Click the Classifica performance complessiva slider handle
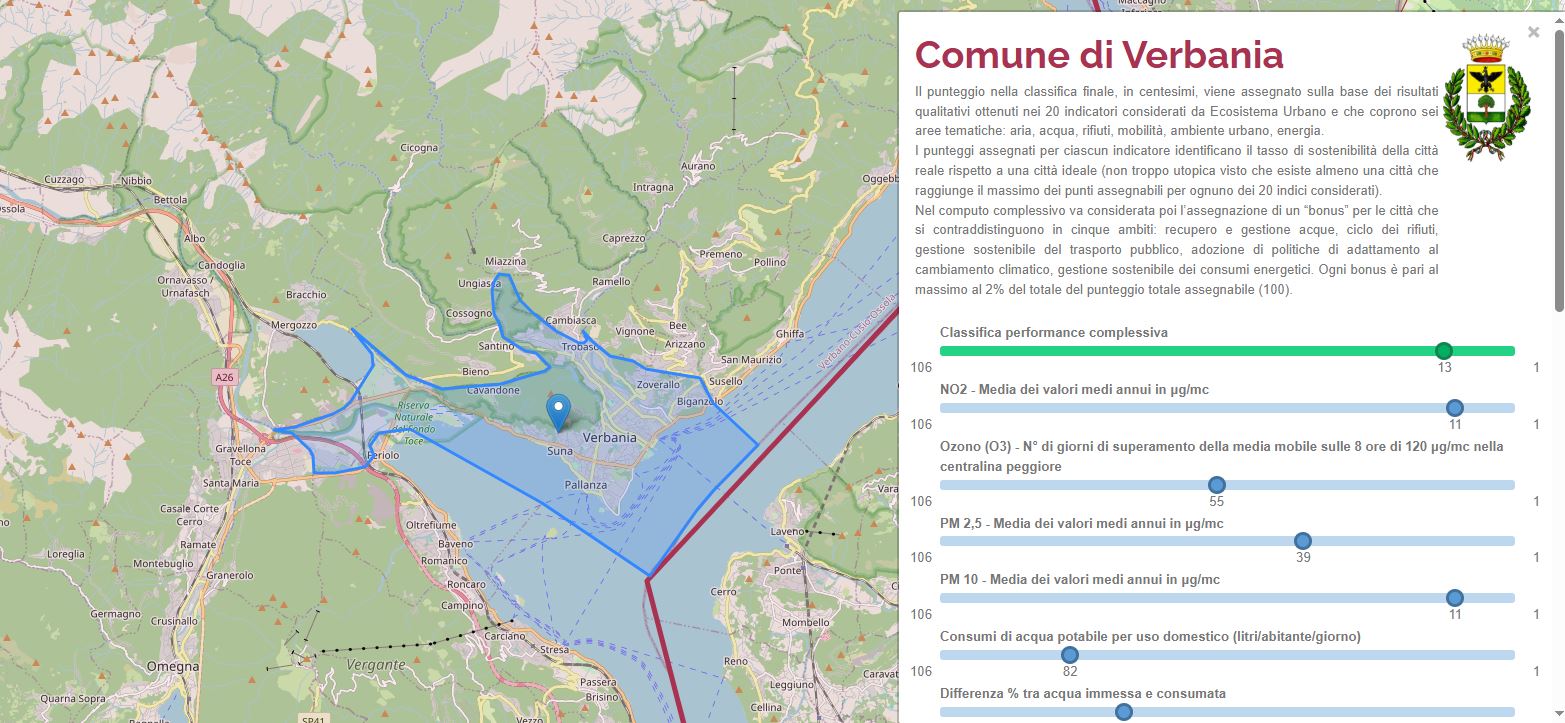Image resolution: width=1565 pixels, height=723 pixels. click(x=1443, y=351)
